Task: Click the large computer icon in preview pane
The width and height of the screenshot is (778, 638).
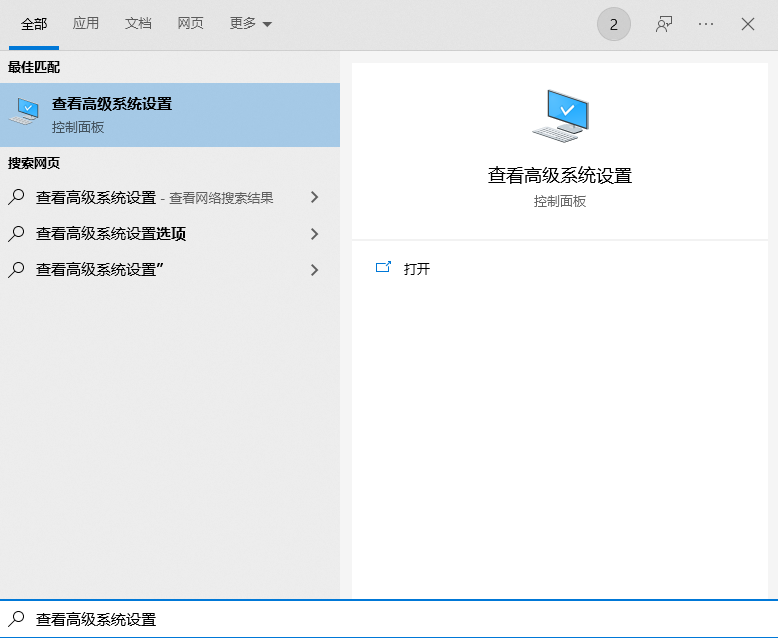Action: coord(560,116)
